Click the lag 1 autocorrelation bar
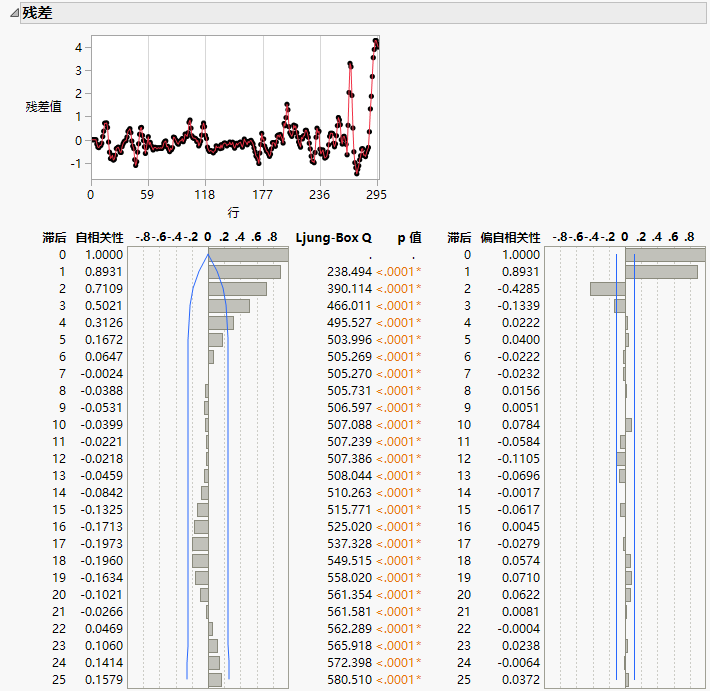Screen dimensions: 710x691 pyautogui.click(x=244, y=272)
